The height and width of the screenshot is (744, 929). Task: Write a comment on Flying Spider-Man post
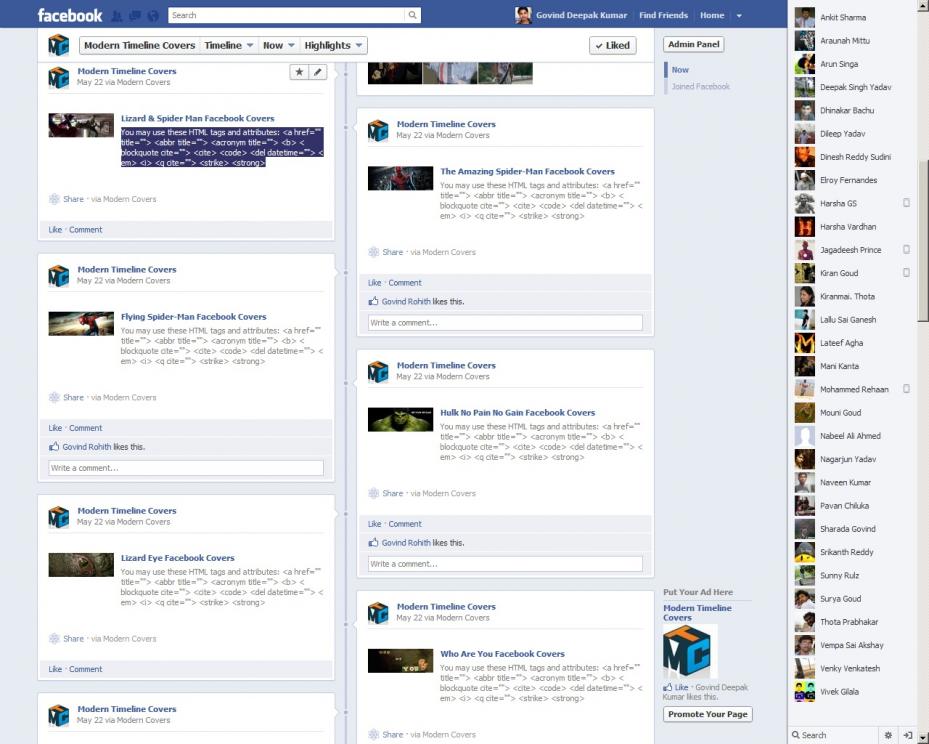point(185,468)
